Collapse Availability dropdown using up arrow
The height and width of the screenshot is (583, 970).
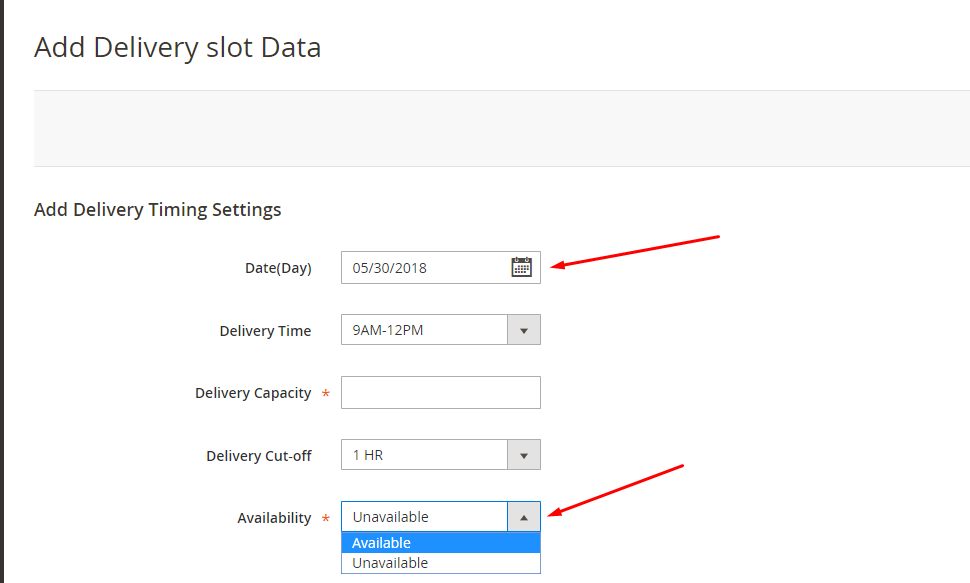pos(523,517)
